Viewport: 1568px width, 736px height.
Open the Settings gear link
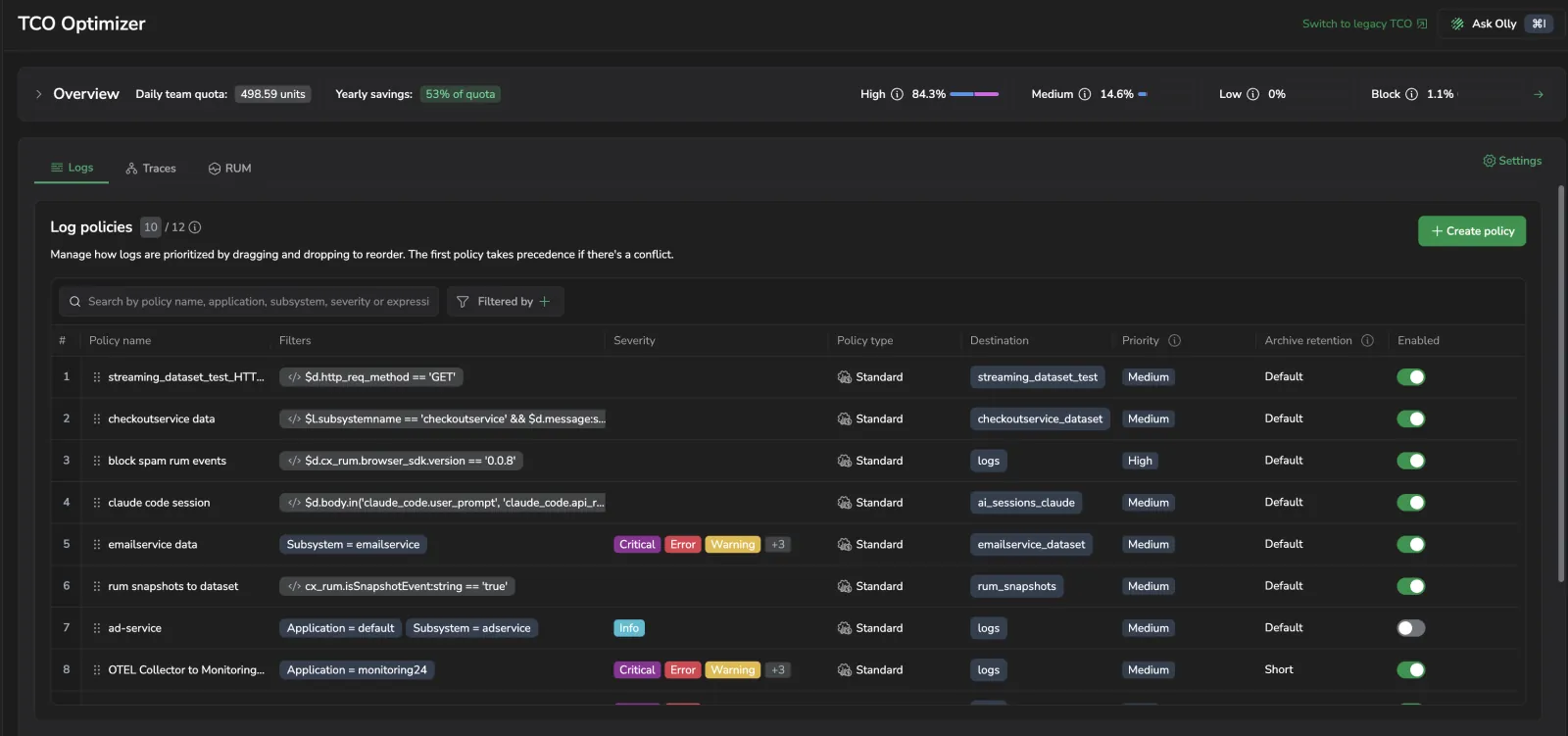coord(1512,161)
